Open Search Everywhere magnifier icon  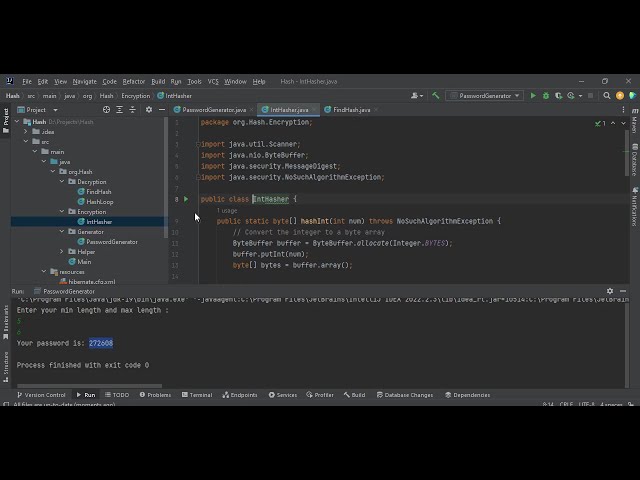click(607, 96)
